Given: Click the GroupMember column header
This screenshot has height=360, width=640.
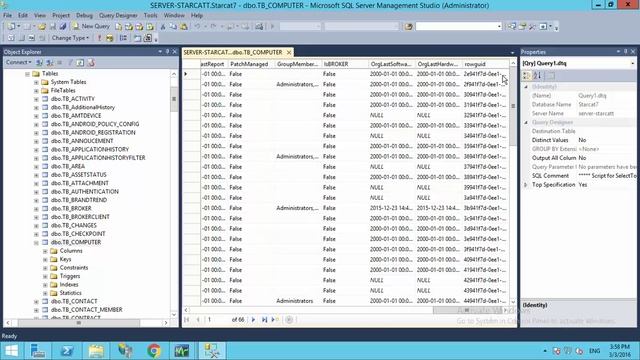Looking at the screenshot, I should point(297,64).
